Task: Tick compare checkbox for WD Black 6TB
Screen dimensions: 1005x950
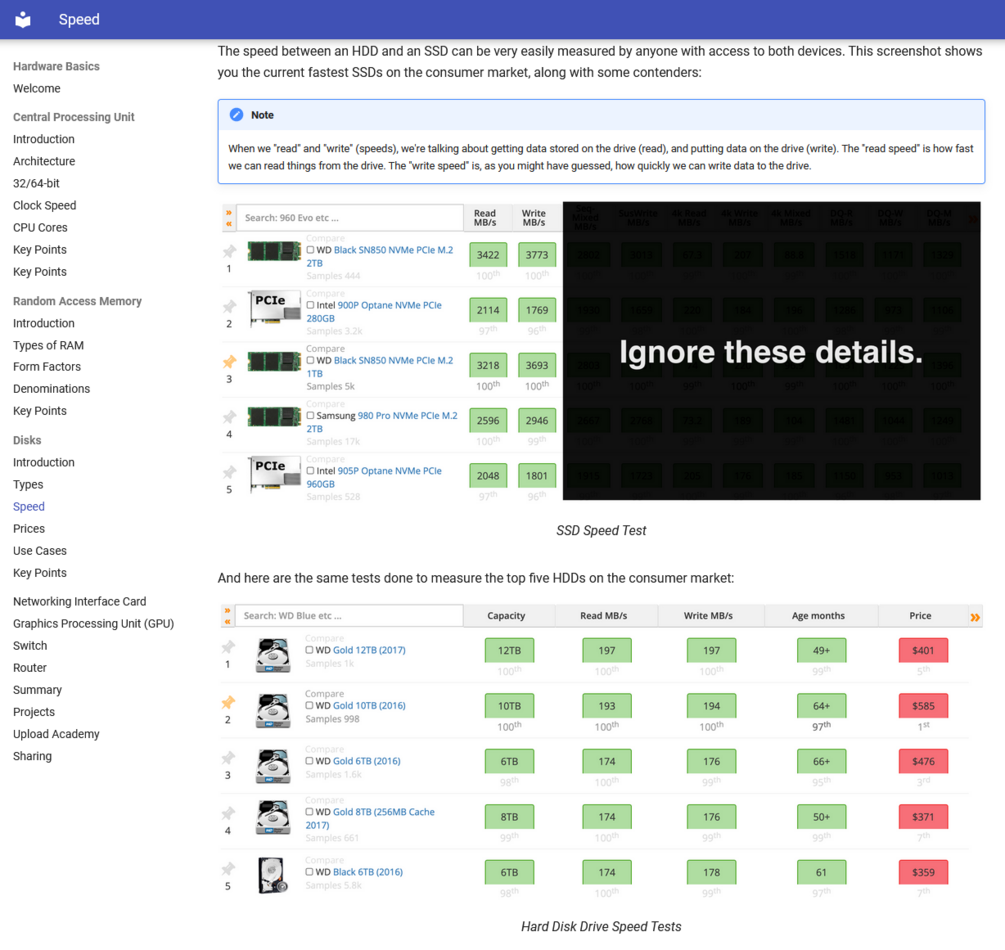Action: [310, 872]
